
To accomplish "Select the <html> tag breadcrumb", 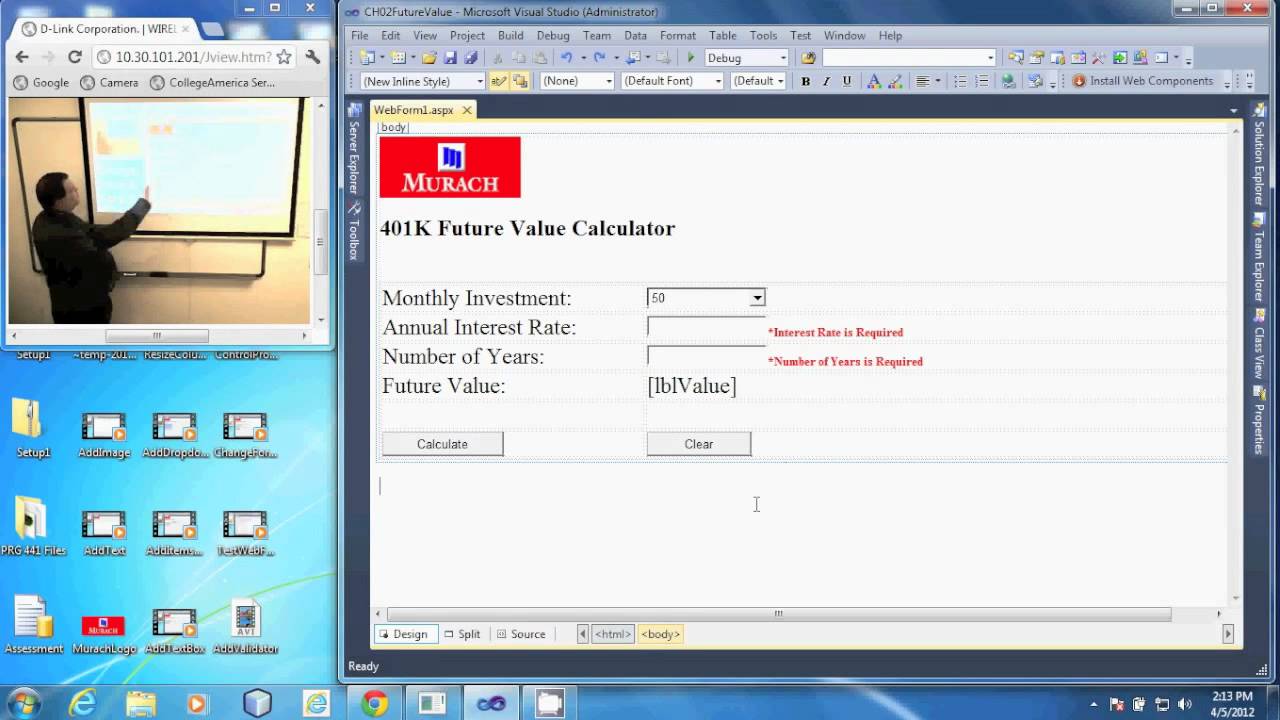I will coord(612,634).
